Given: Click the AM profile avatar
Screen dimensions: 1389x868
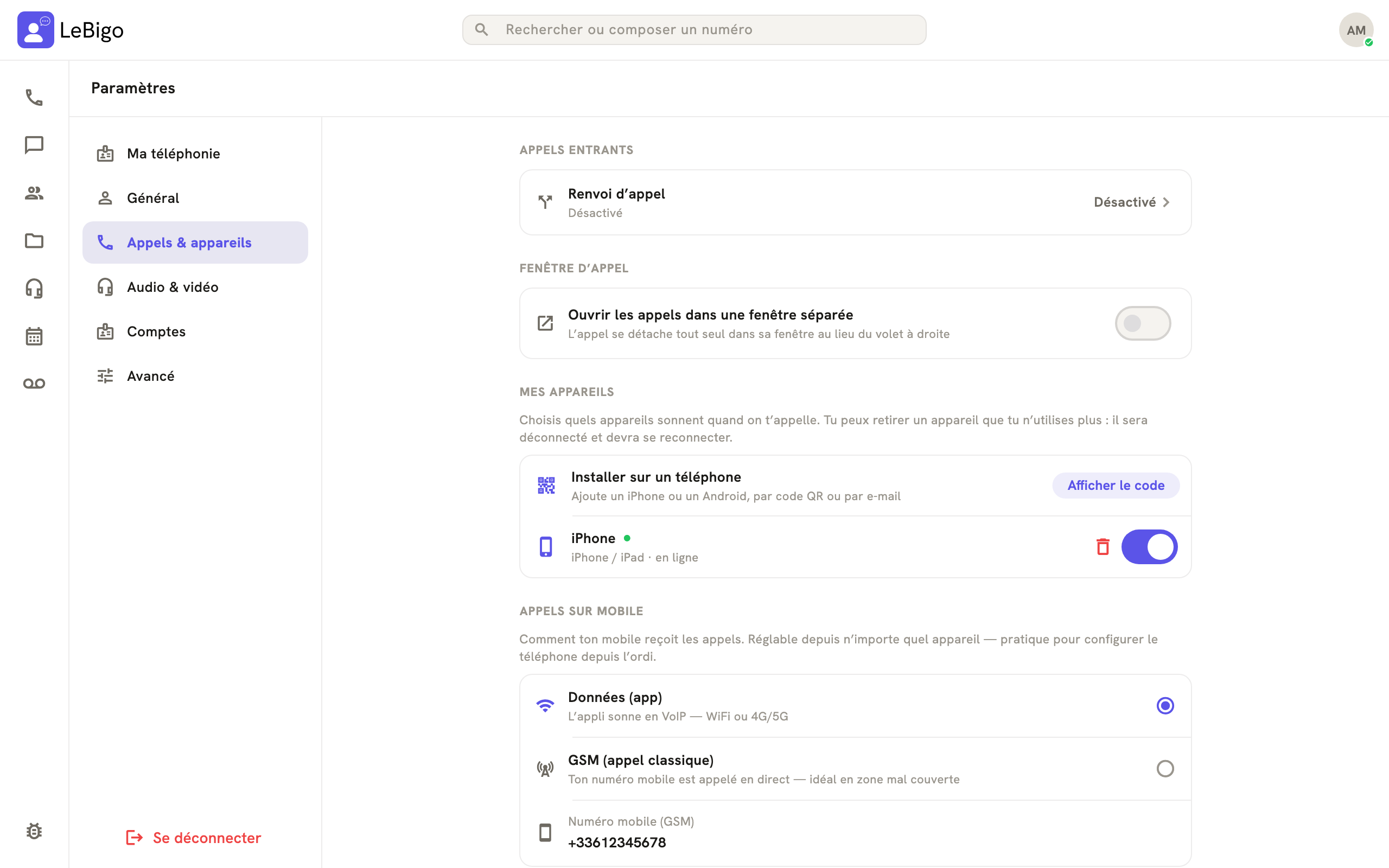Looking at the screenshot, I should point(1356,30).
